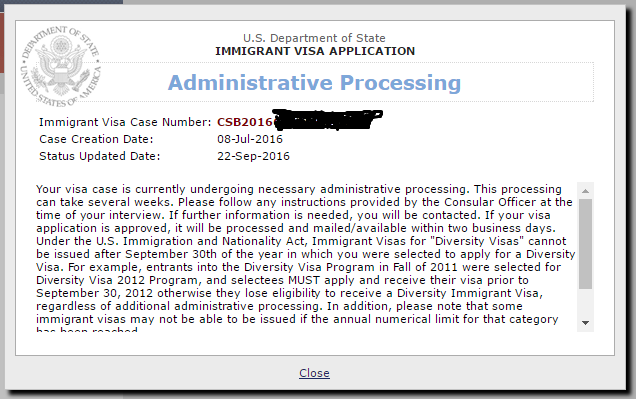This screenshot has width=636, height=403.
Task: Click the Status Updated Date label
Action: tap(100, 156)
